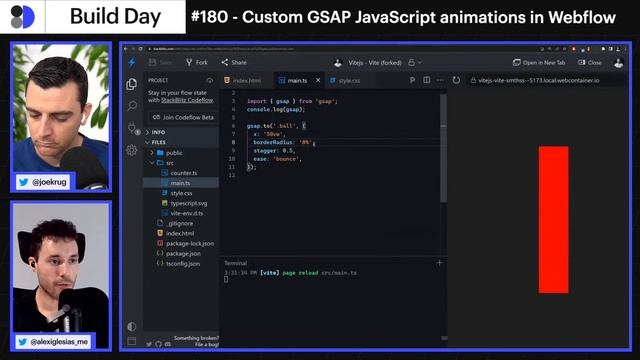
Task: Open the Search magnifier in activity bar
Action: click(x=132, y=106)
